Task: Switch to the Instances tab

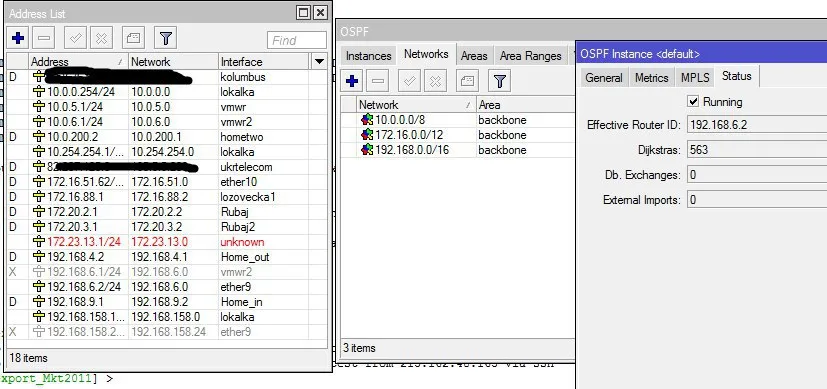Action: pos(369,56)
